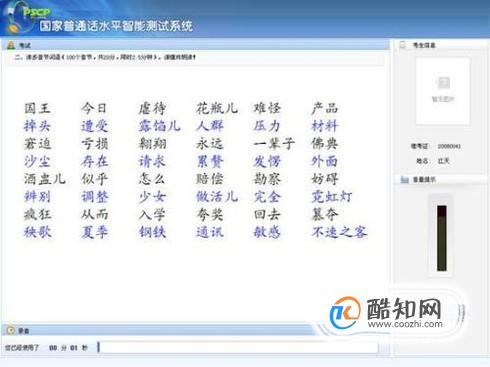Click the 录音 recording icon
490x367 pixels.
pos(11,330)
